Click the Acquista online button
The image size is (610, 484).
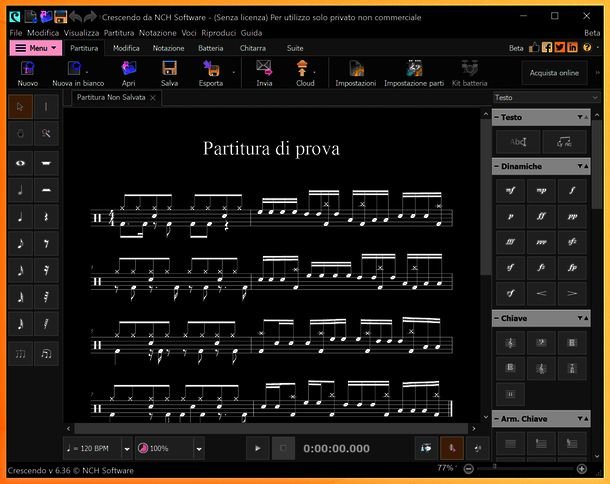(554, 73)
